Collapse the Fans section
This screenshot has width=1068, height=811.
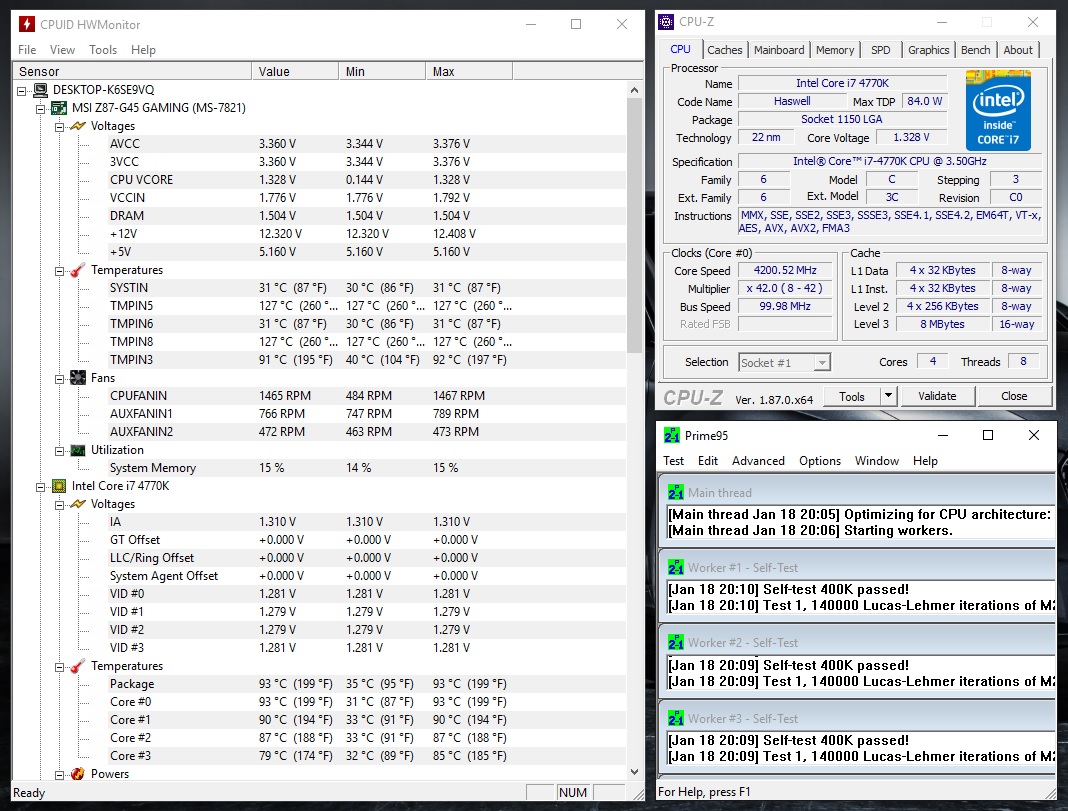[x=60, y=379]
